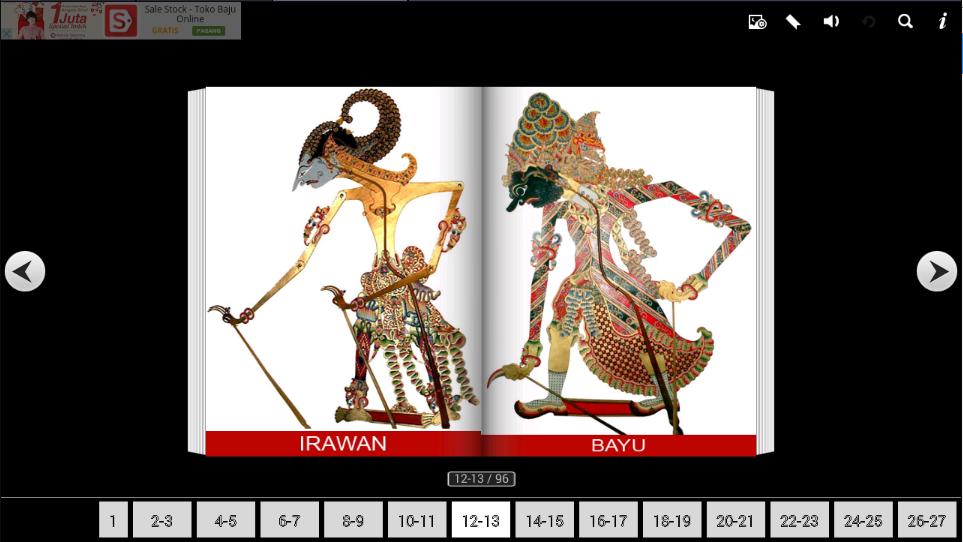Jump to pages 6-7 tab
This screenshot has height=542, width=963.
289,521
